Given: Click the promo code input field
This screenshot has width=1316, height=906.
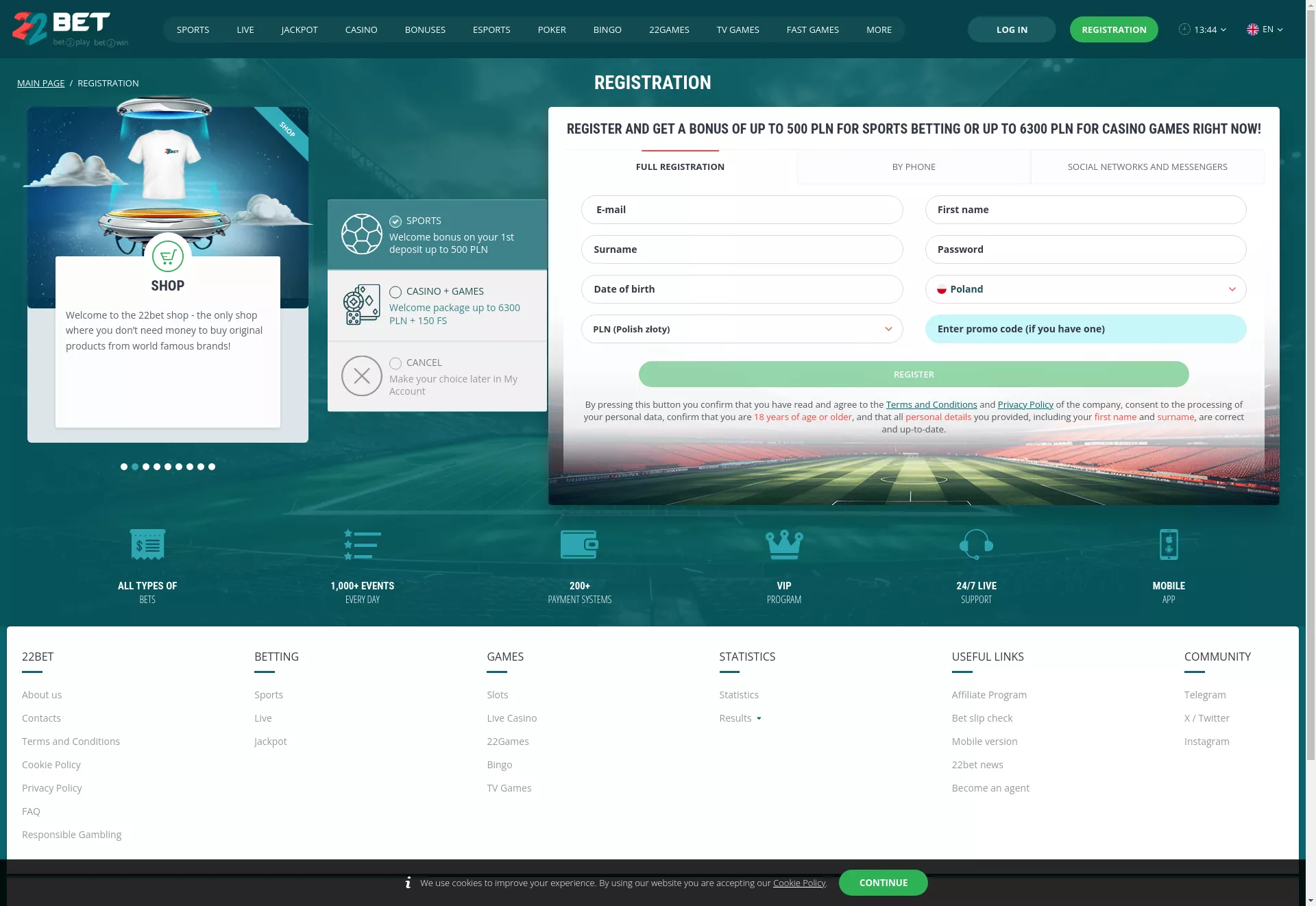Looking at the screenshot, I should pyautogui.click(x=1086, y=329).
